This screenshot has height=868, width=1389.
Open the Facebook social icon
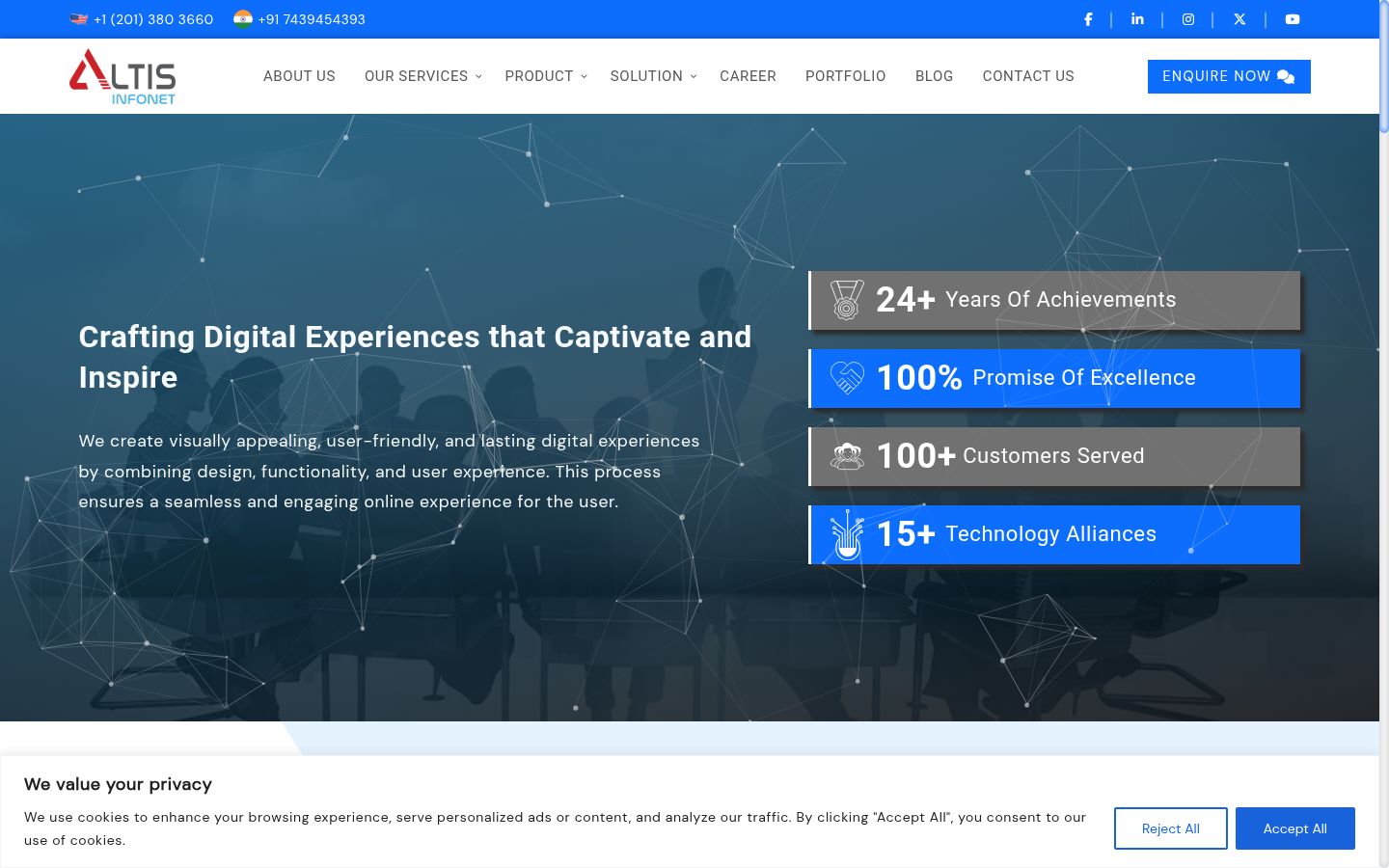point(1088,19)
